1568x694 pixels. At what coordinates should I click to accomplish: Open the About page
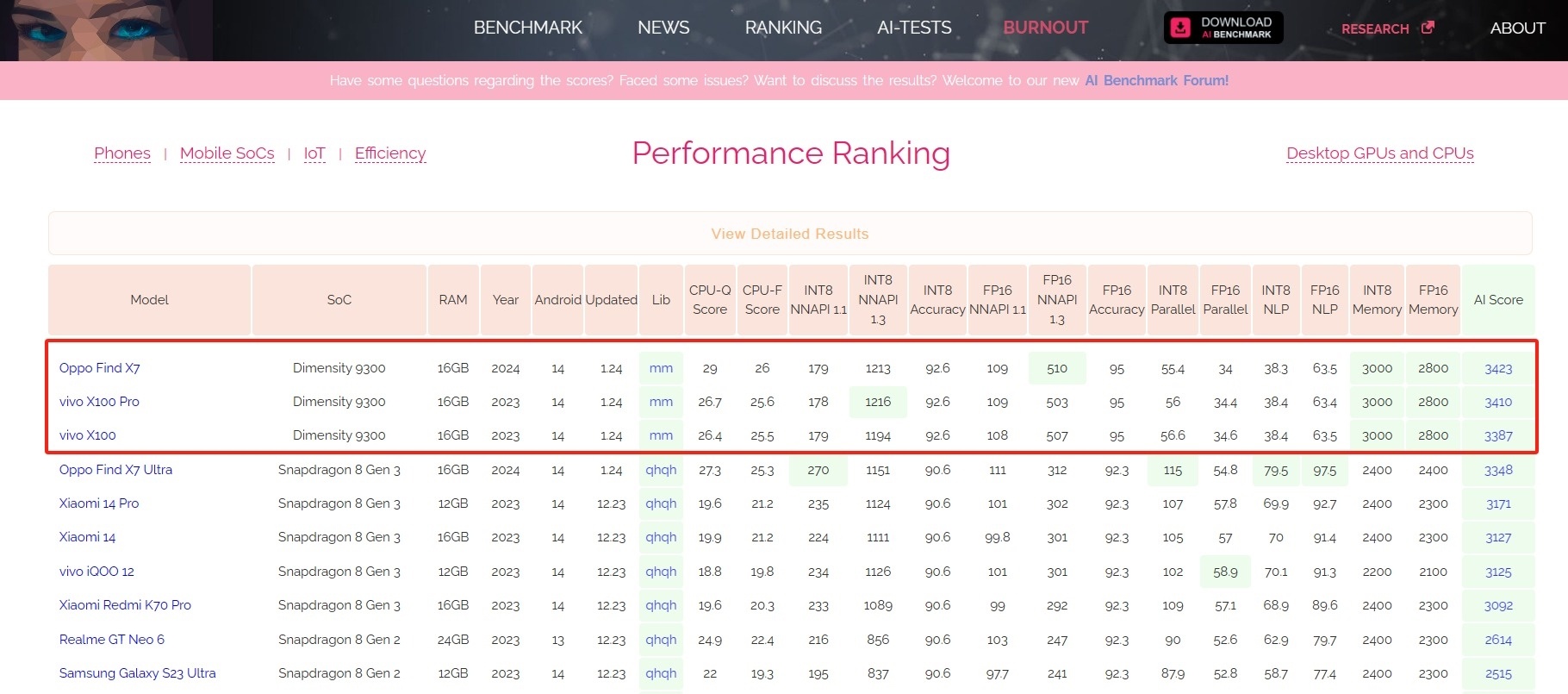click(1517, 28)
